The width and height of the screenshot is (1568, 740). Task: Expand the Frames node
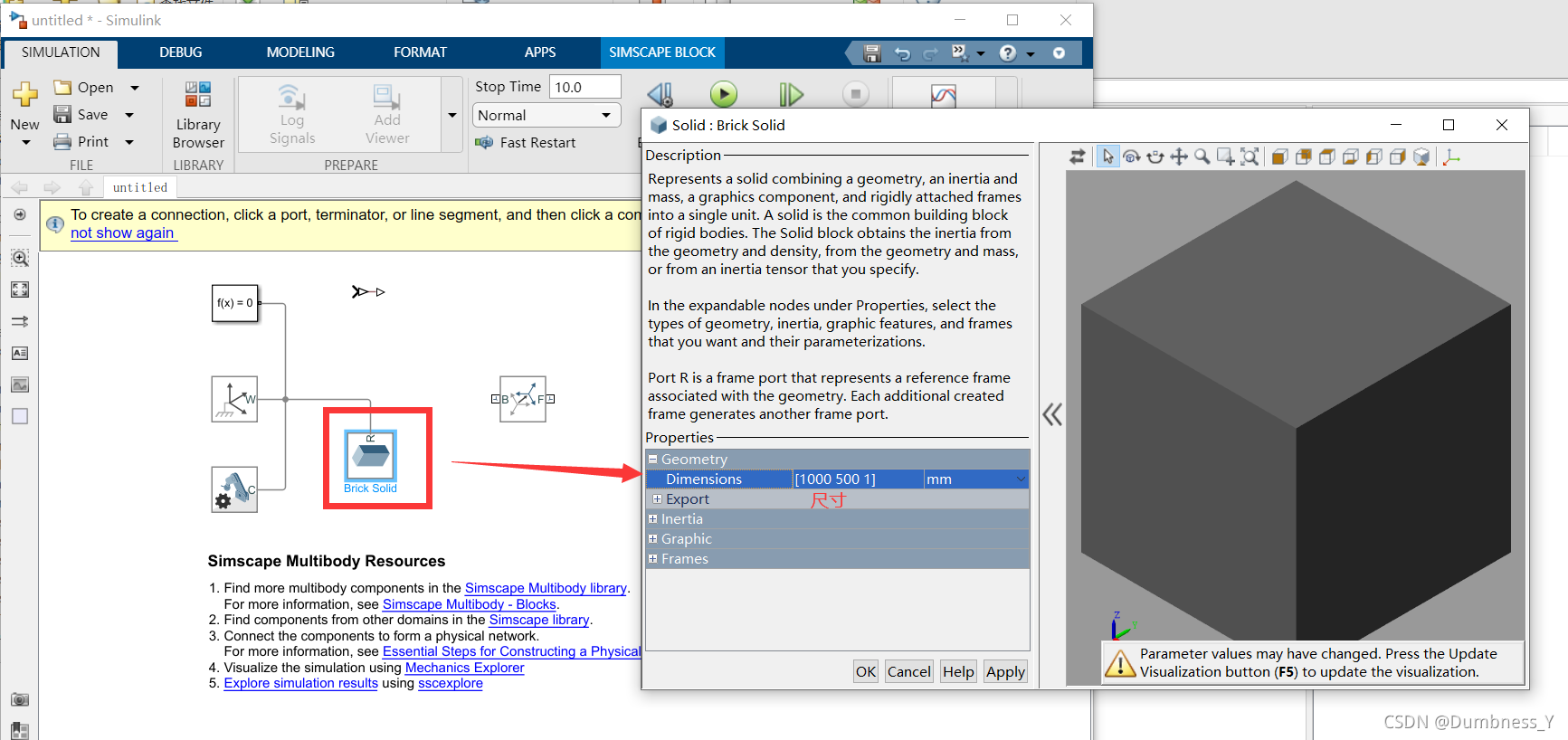[x=652, y=558]
